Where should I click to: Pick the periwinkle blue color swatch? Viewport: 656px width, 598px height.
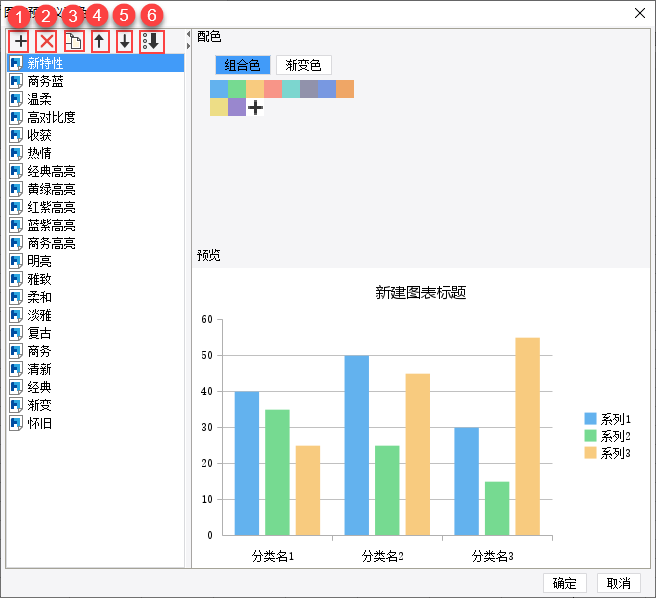click(327, 89)
